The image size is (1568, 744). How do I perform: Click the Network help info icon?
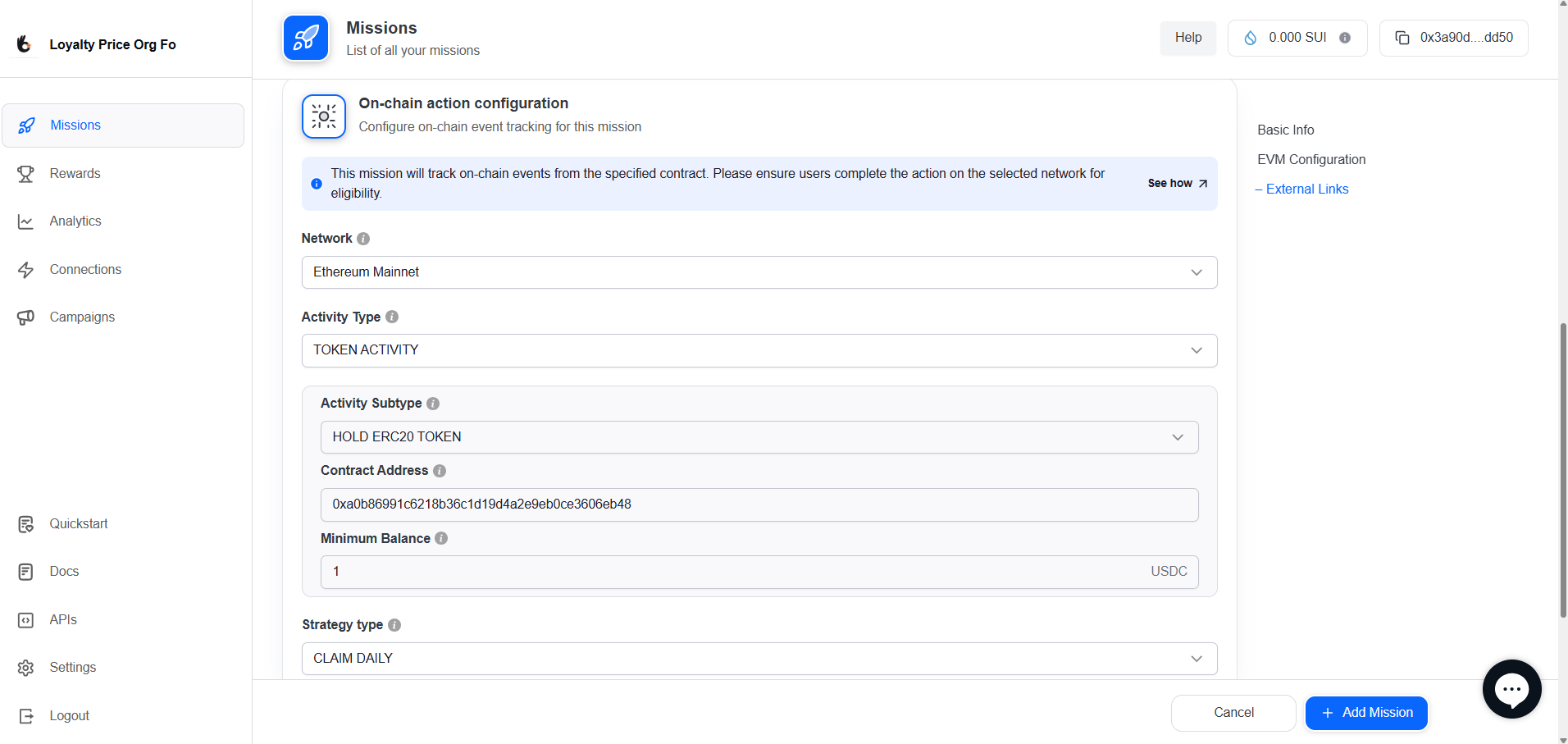point(363,239)
